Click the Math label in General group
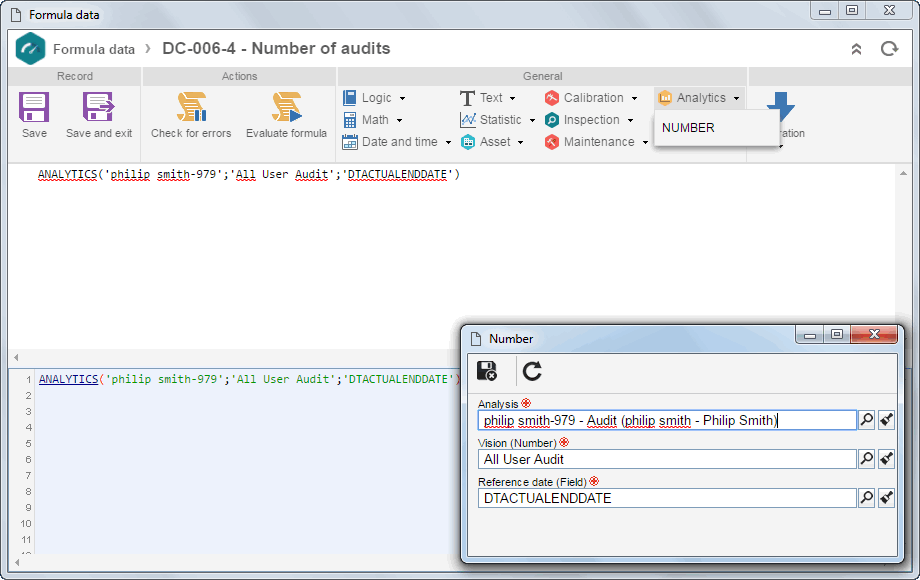Viewport: 920px width, 580px height. pyautogui.click(x=375, y=120)
